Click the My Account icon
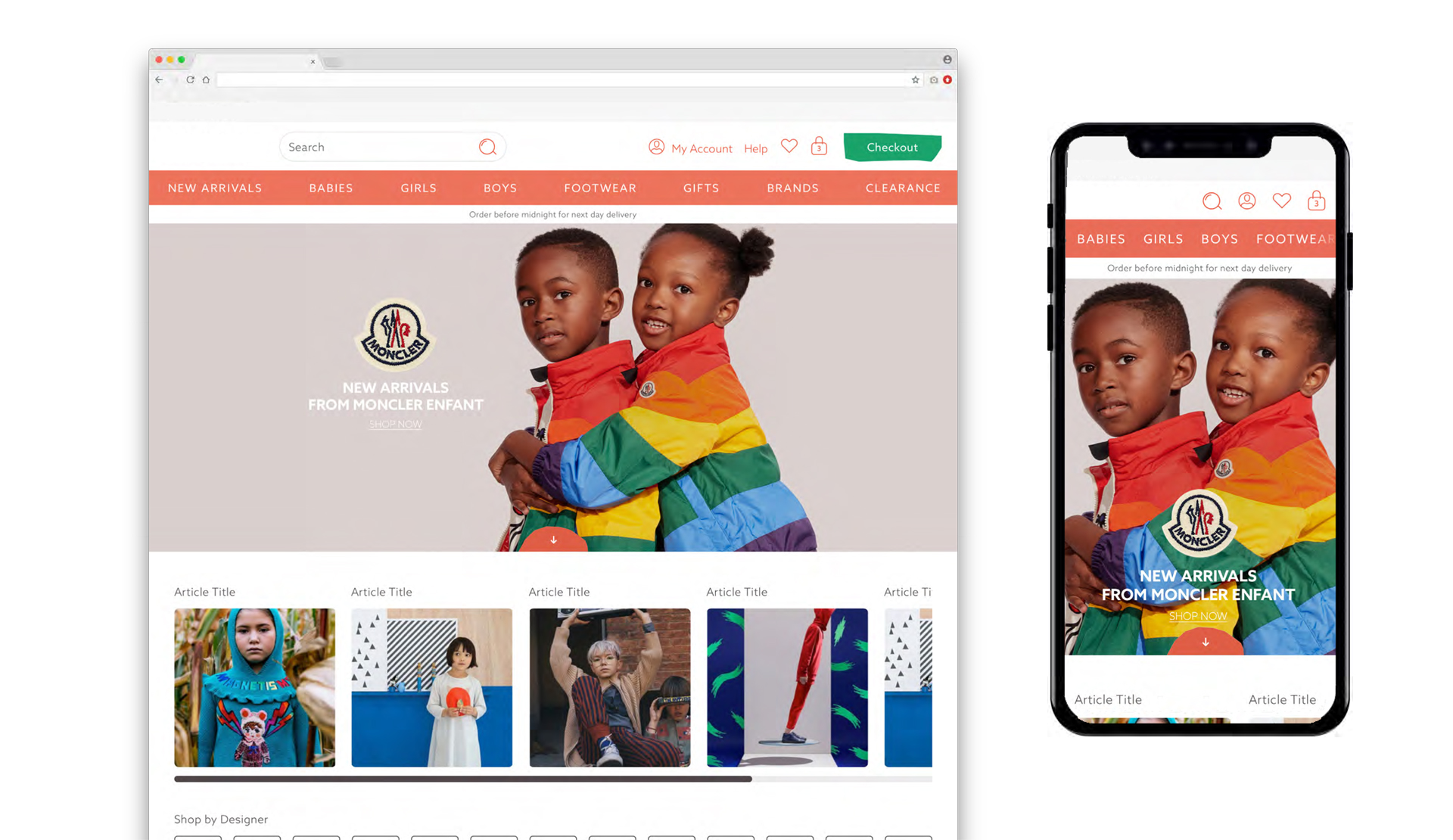 656,147
